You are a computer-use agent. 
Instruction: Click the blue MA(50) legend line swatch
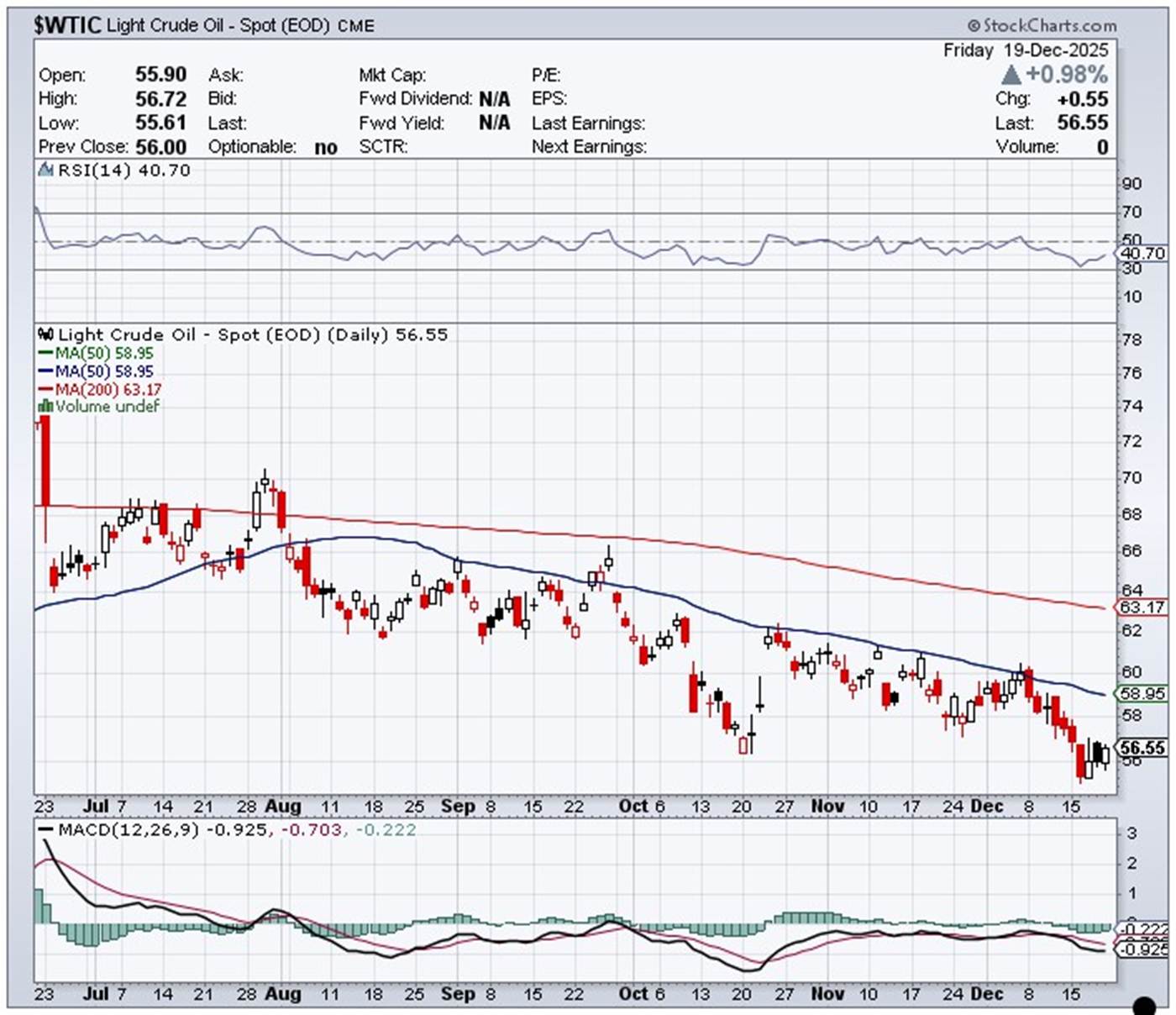tap(45, 371)
